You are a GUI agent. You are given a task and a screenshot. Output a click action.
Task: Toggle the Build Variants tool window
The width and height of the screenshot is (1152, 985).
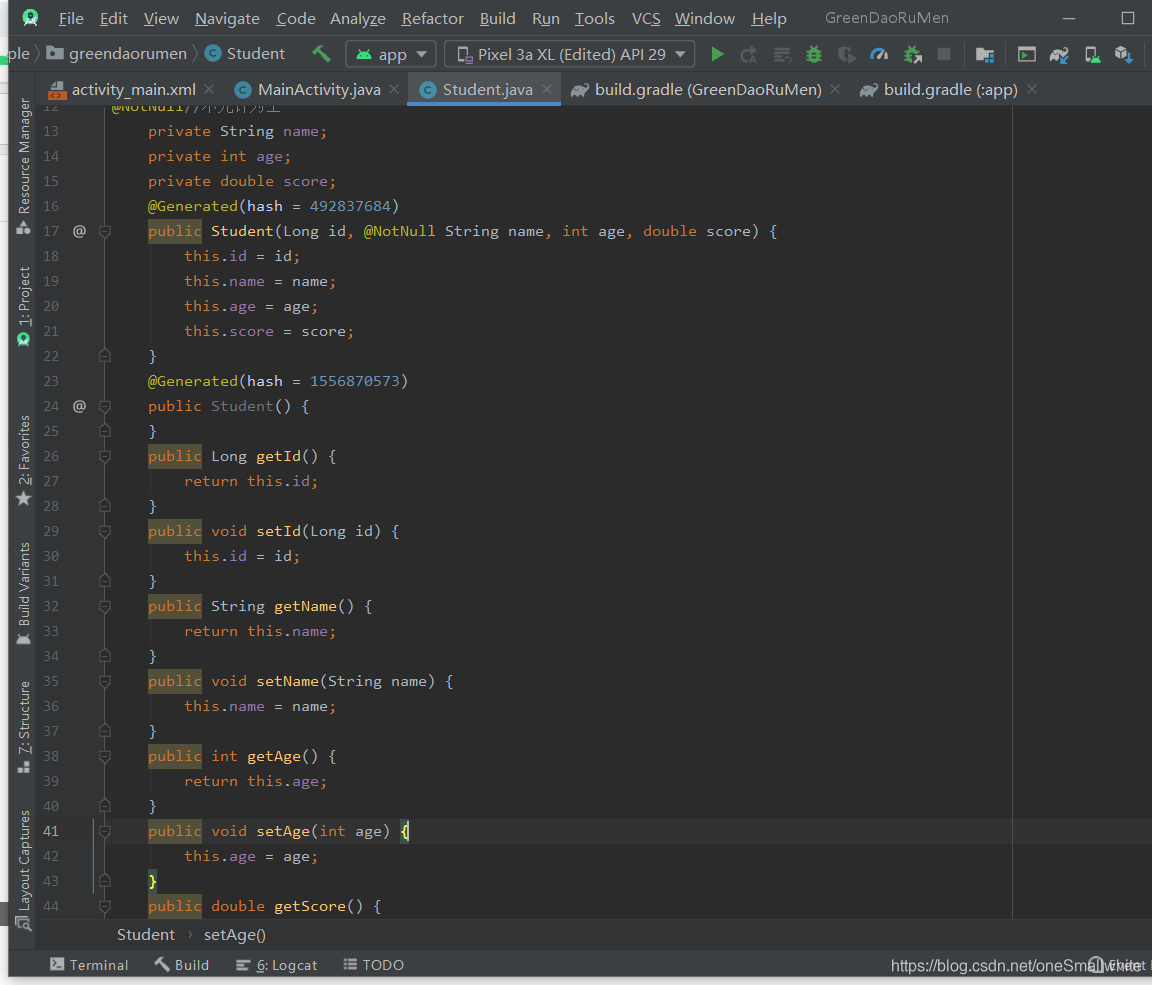pos(24,593)
